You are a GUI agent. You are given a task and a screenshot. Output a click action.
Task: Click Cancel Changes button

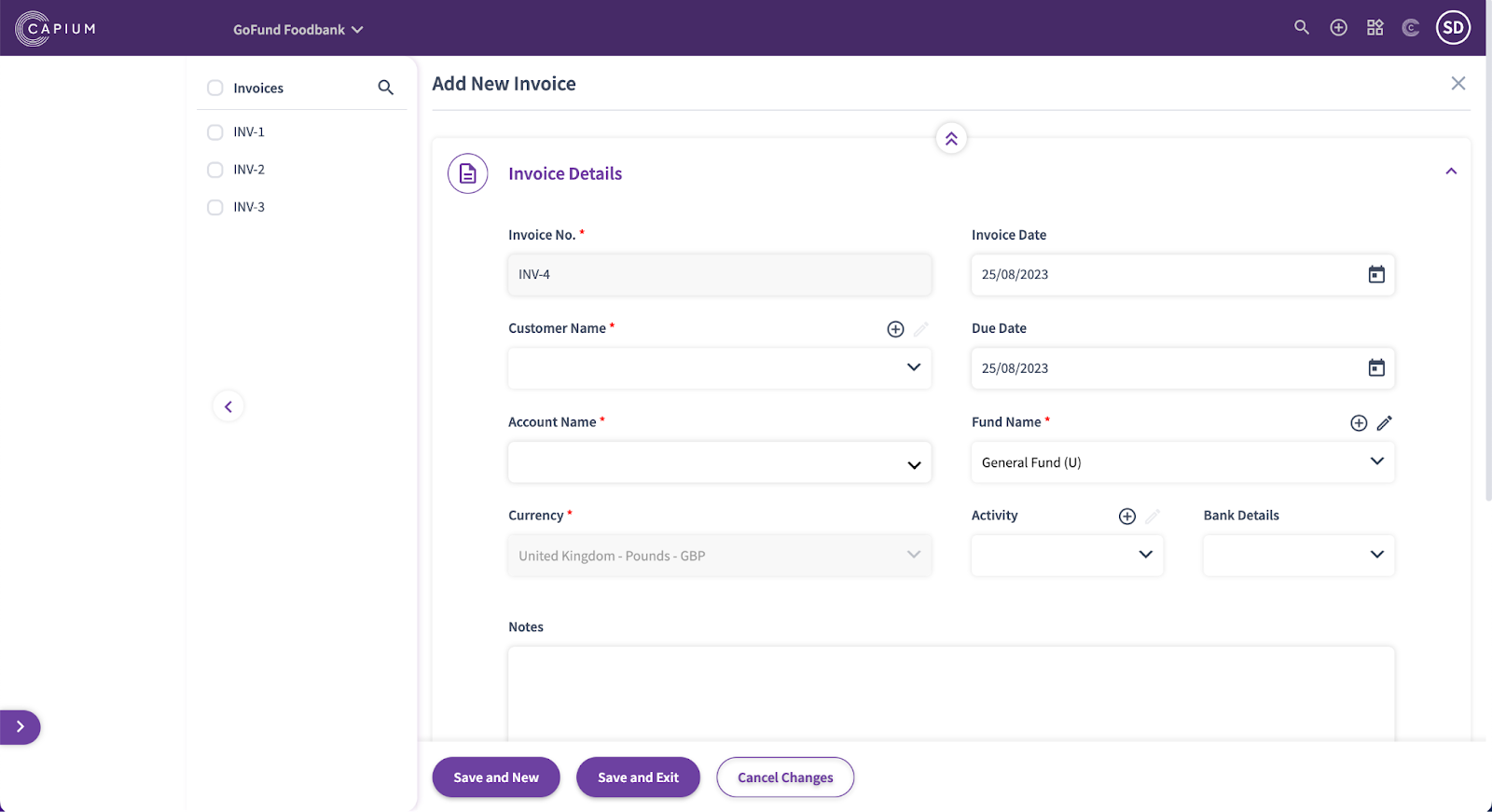coord(785,778)
